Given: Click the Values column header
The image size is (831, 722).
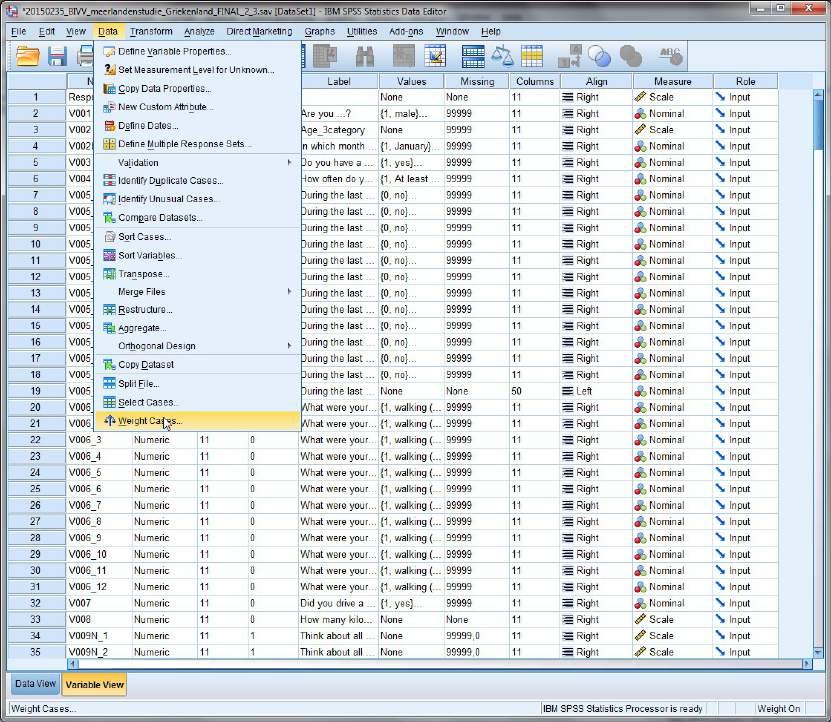Looking at the screenshot, I should click(x=411, y=82).
